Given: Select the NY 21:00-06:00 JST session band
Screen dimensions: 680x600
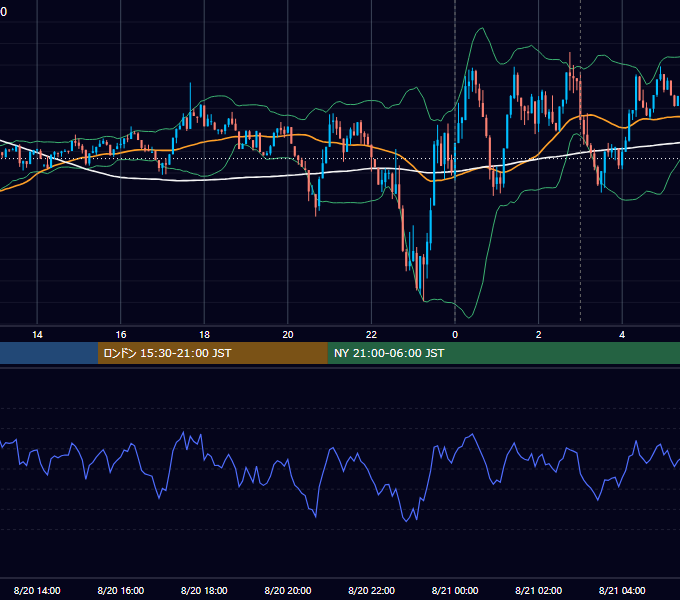Looking at the screenshot, I should 503,353.
